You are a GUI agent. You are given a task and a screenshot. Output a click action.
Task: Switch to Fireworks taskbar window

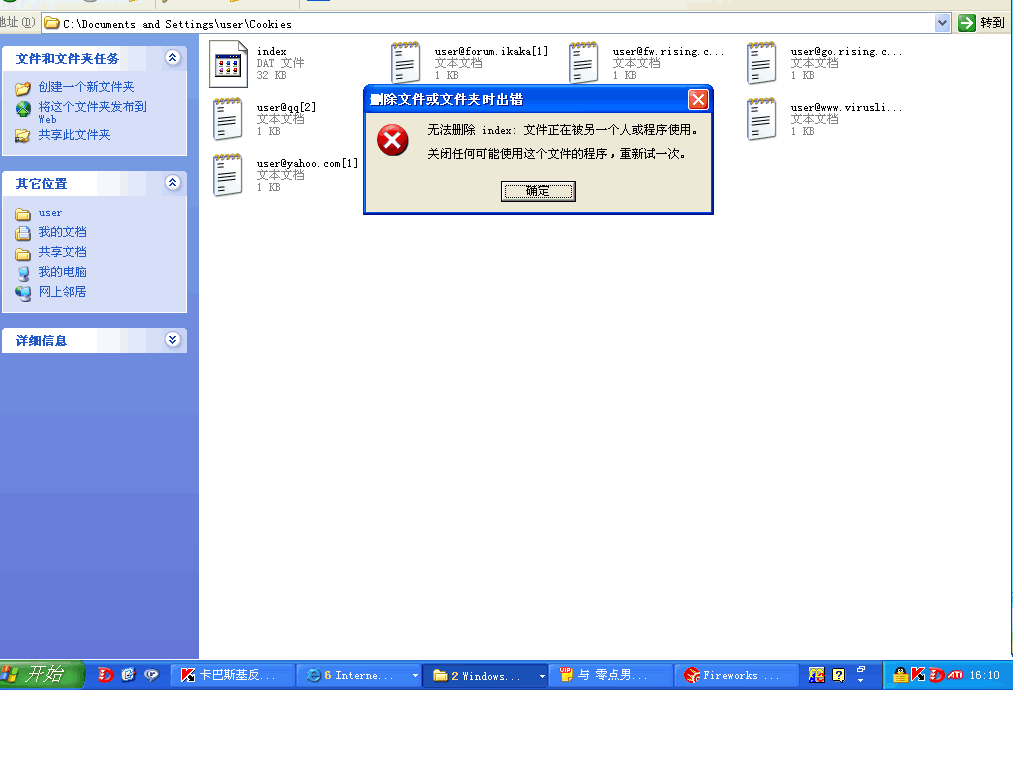(x=737, y=675)
